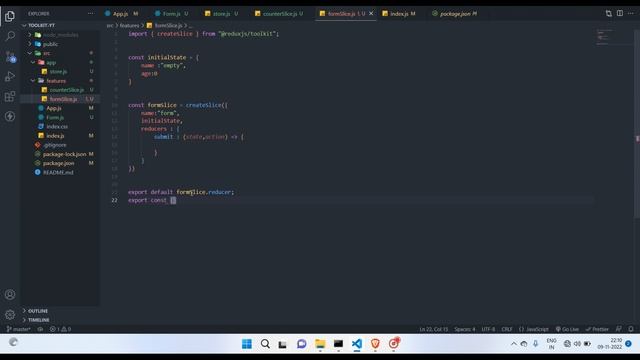This screenshot has height=360, width=640.
Task: Switch to the index.js tab
Action: click(x=399, y=13)
